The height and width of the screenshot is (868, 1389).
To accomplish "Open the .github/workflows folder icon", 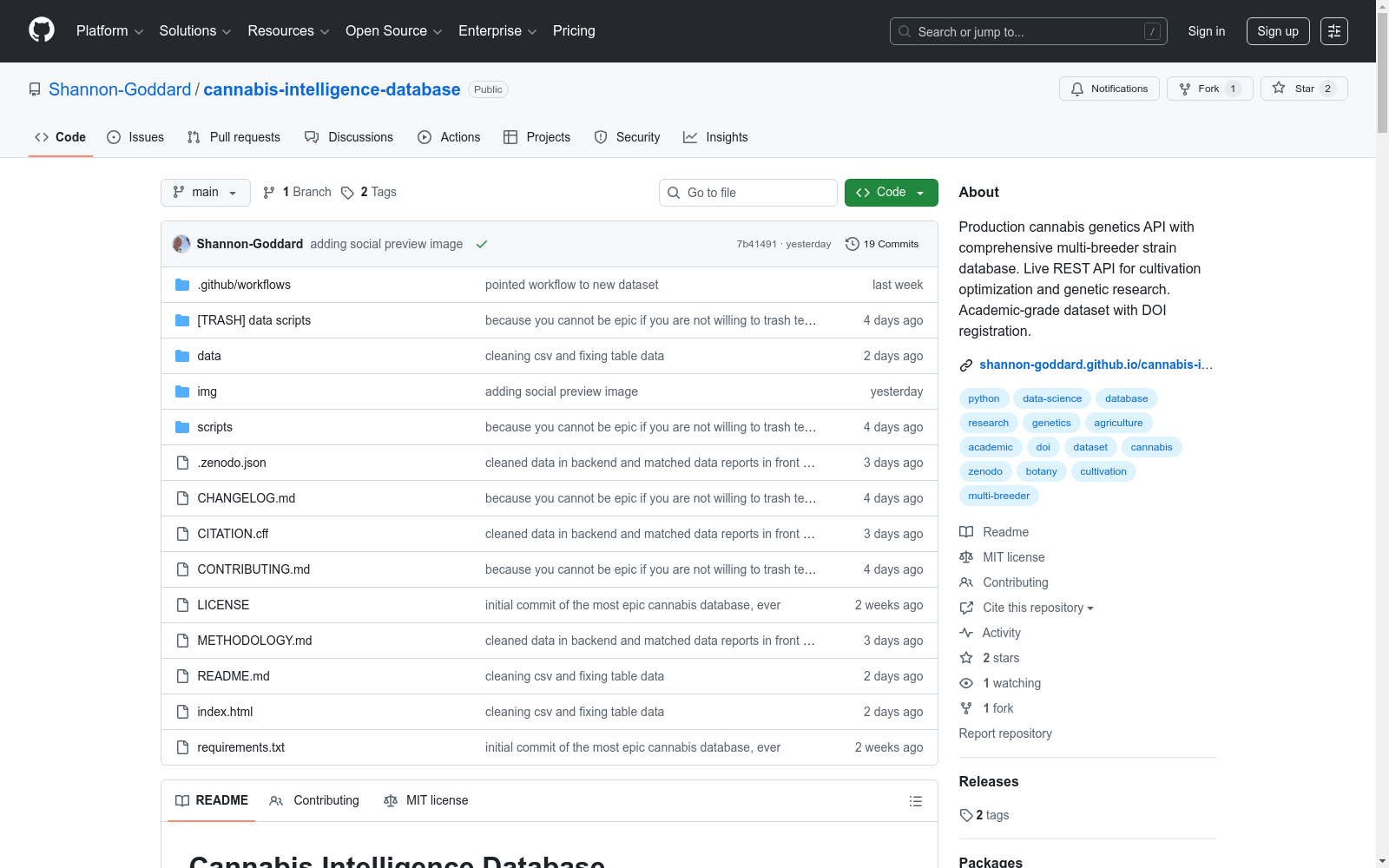I will click(182, 285).
